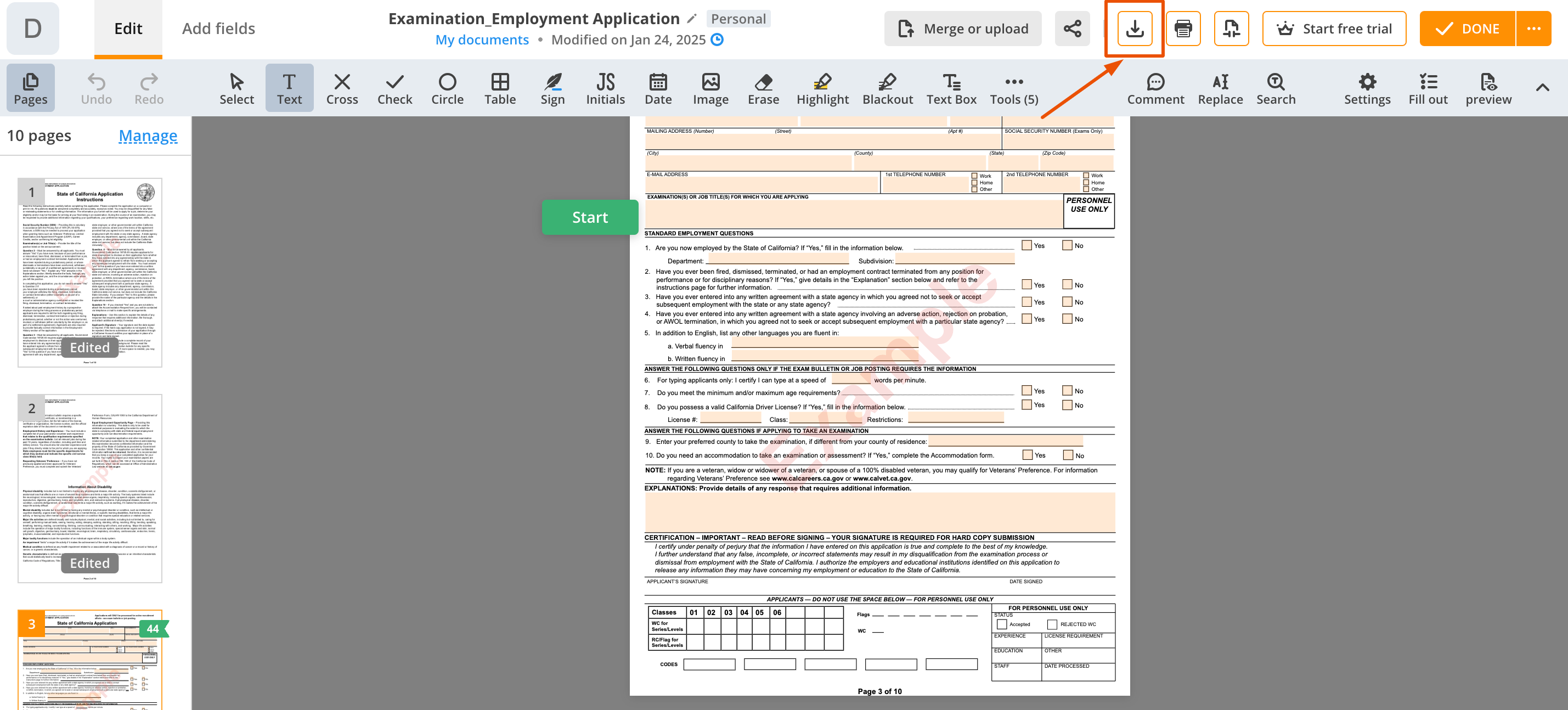
Task: Open more options next to DONE
Action: 1533,29
